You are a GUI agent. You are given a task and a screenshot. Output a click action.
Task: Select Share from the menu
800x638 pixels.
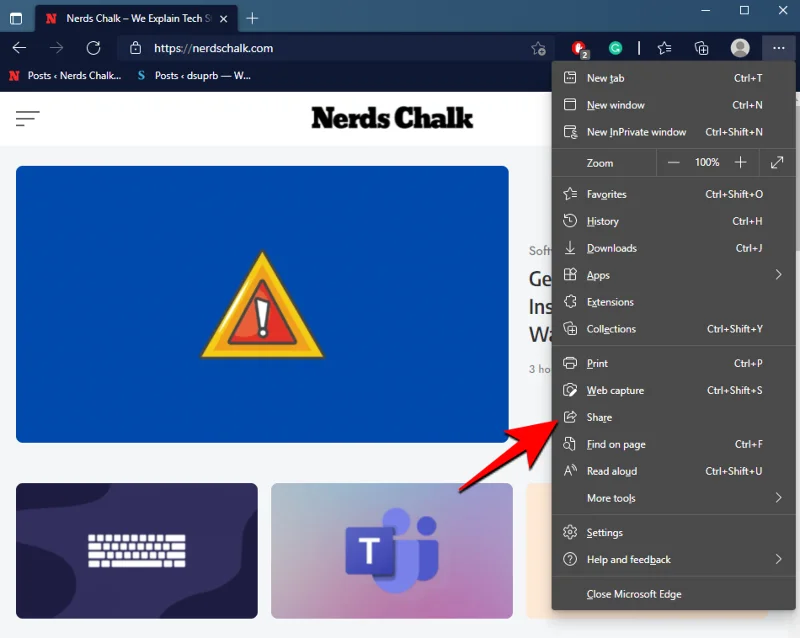click(600, 417)
